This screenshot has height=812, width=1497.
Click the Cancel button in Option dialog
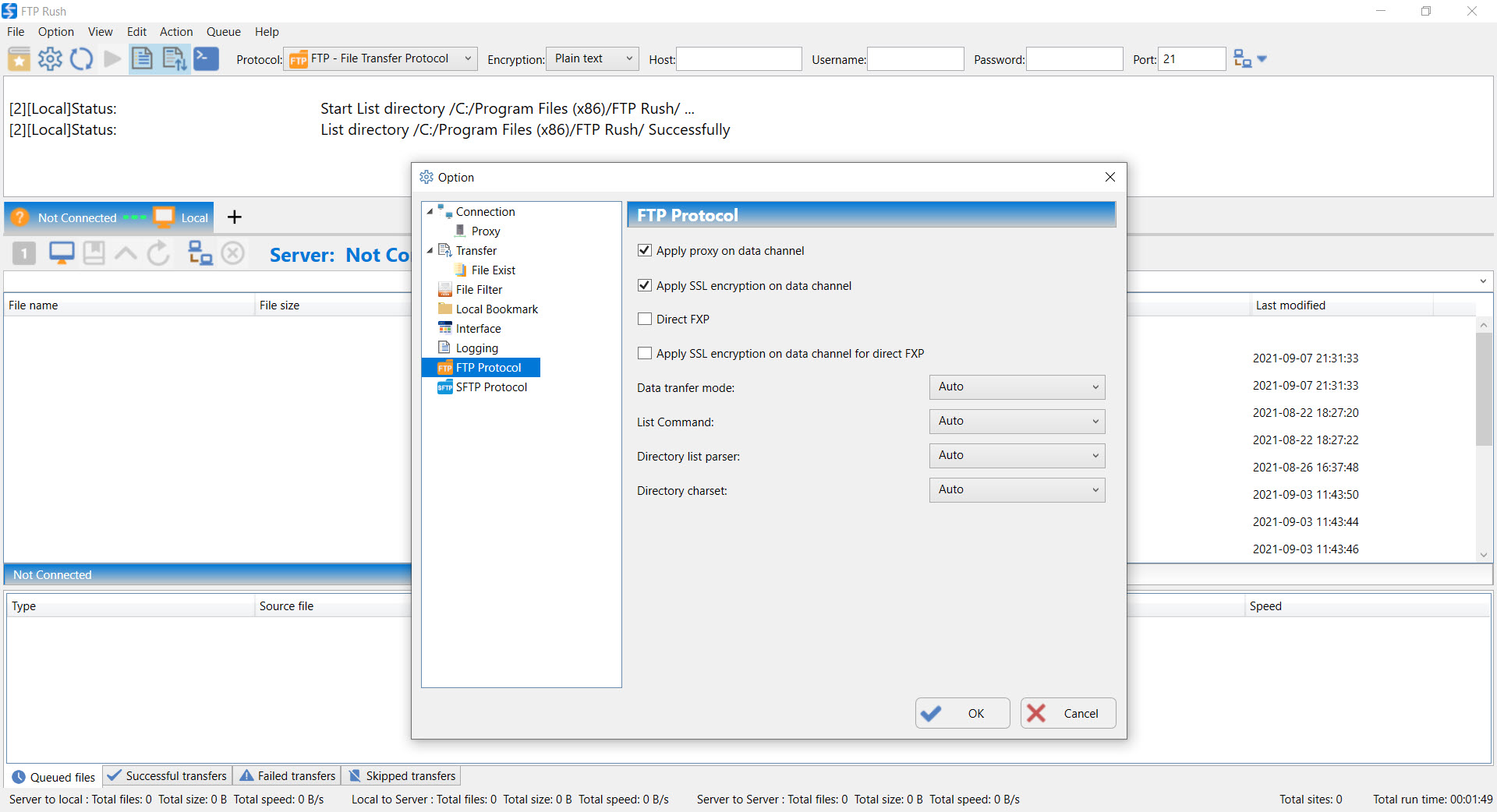(x=1068, y=713)
